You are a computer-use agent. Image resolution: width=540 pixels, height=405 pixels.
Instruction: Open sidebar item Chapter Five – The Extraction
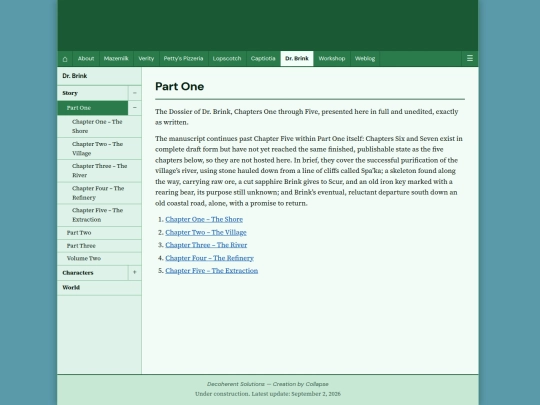pyautogui.click(x=99, y=215)
